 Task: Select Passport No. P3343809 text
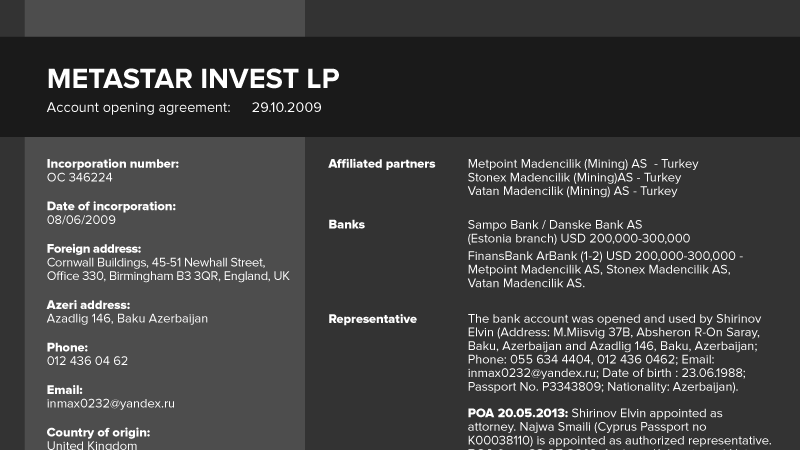coord(534,387)
